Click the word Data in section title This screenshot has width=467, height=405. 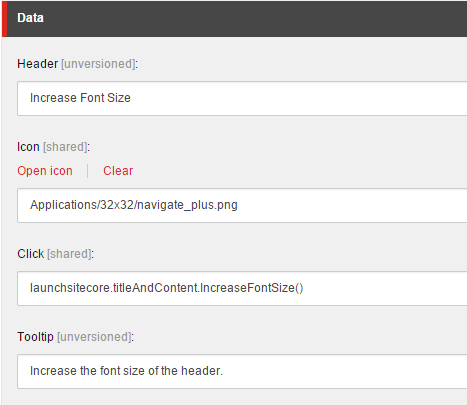click(x=30, y=18)
